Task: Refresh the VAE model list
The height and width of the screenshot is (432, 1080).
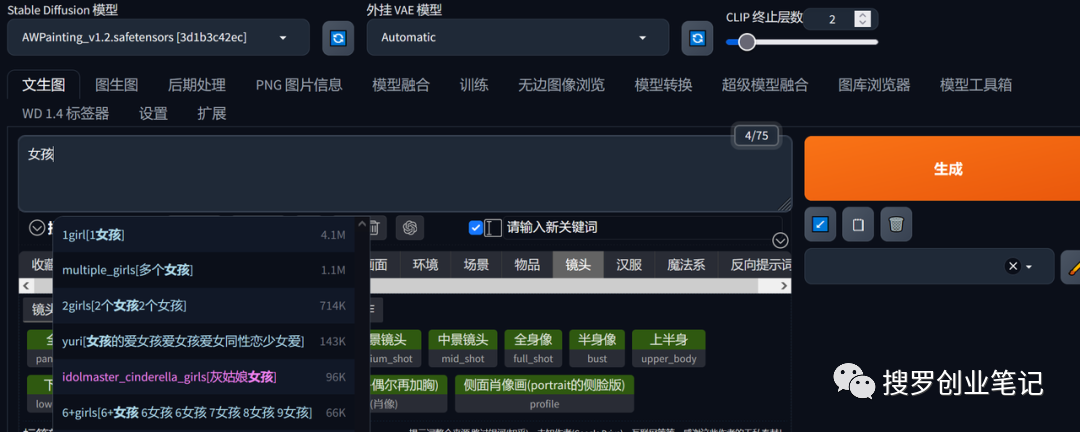Action: 697,38
